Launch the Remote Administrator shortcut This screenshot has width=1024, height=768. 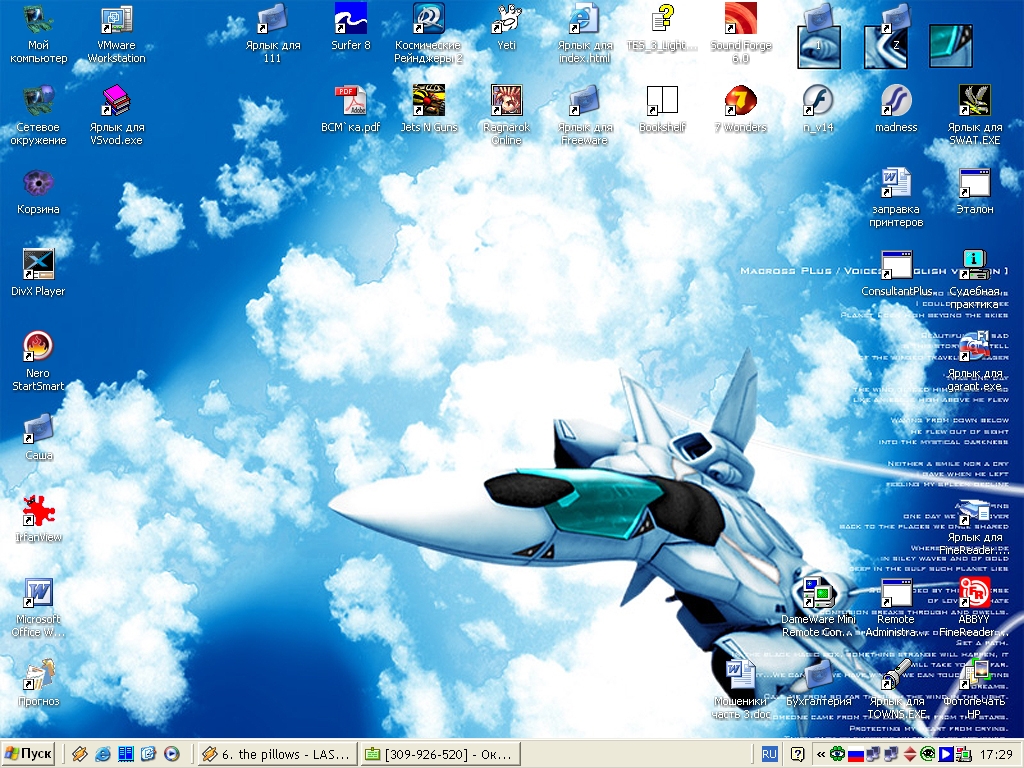click(896, 608)
